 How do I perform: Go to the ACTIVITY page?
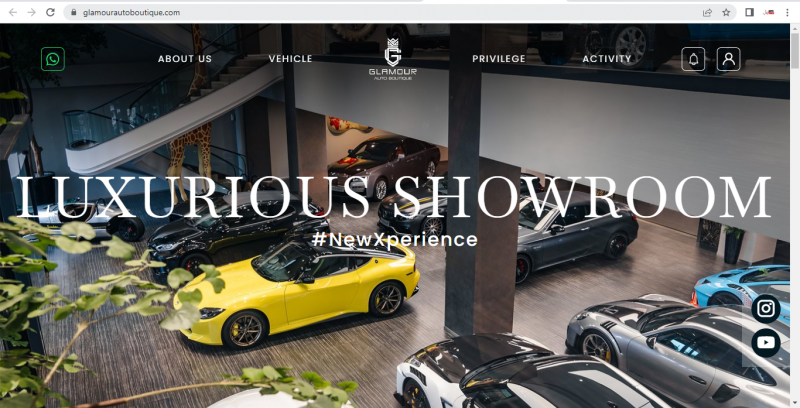607,59
